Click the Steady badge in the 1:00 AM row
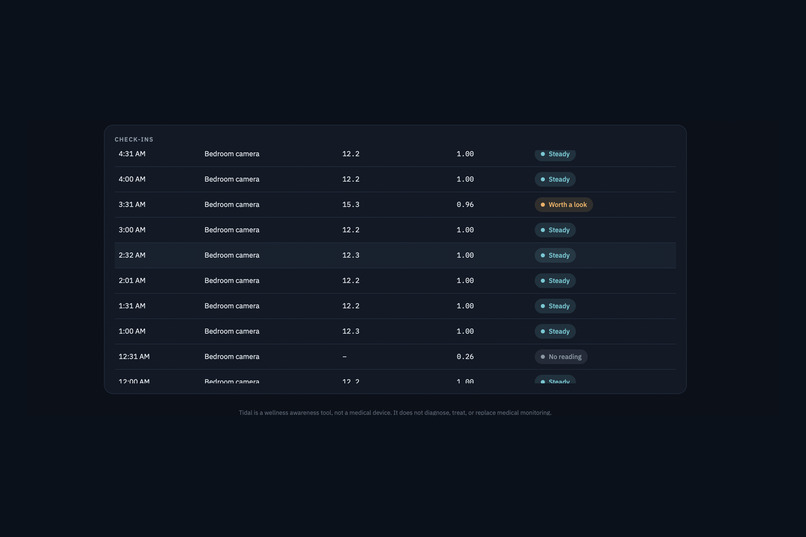 coord(555,331)
